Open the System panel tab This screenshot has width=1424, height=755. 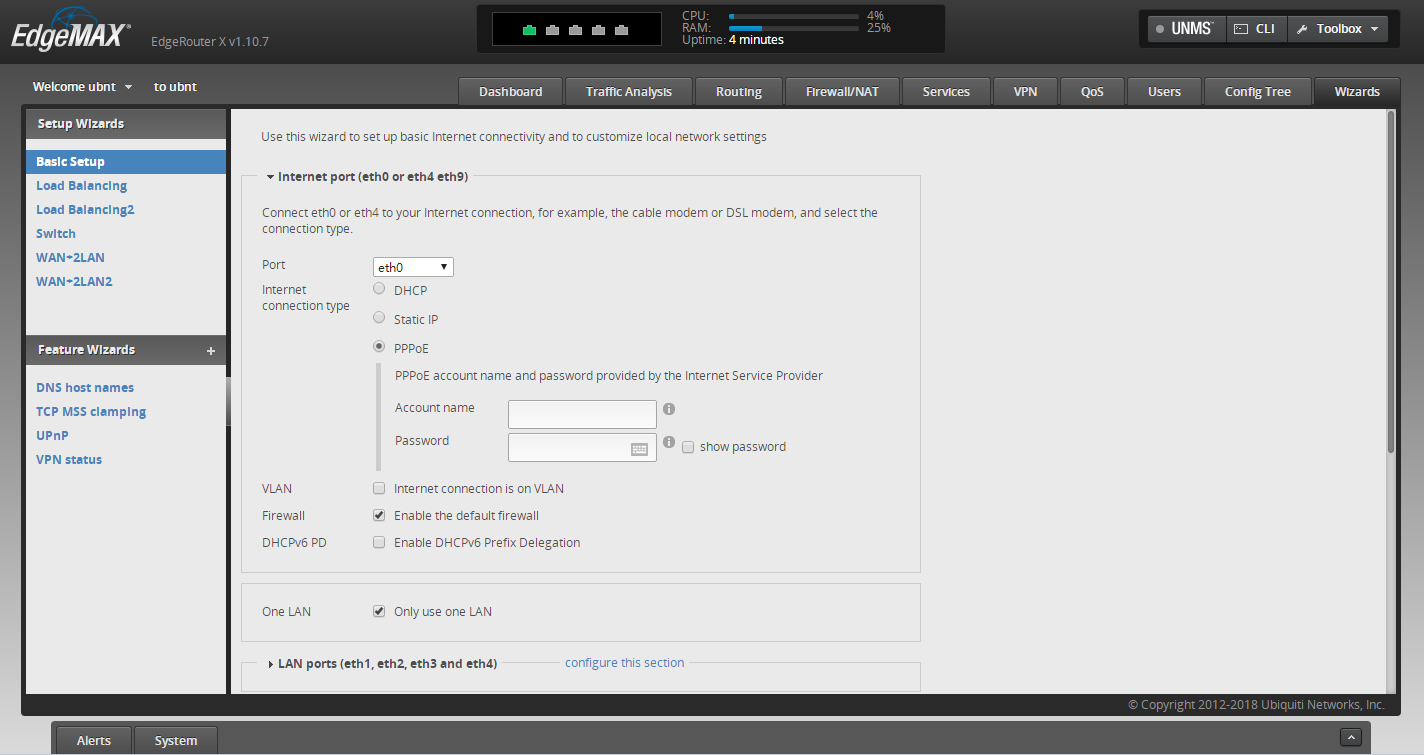coord(176,741)
